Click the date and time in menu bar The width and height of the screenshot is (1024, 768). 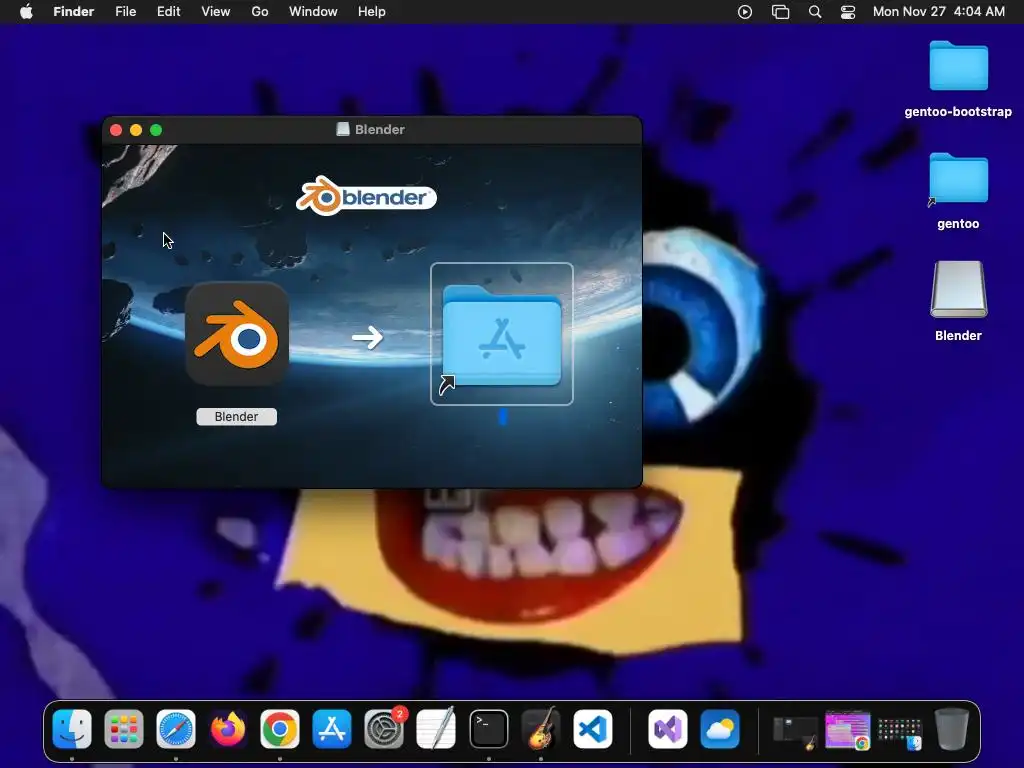tap(938, 12)
